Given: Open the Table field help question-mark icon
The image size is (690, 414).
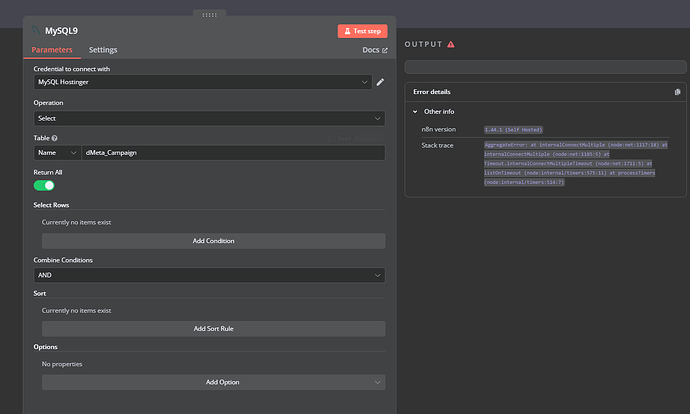Looking at the screenshot, I should 55,138.
